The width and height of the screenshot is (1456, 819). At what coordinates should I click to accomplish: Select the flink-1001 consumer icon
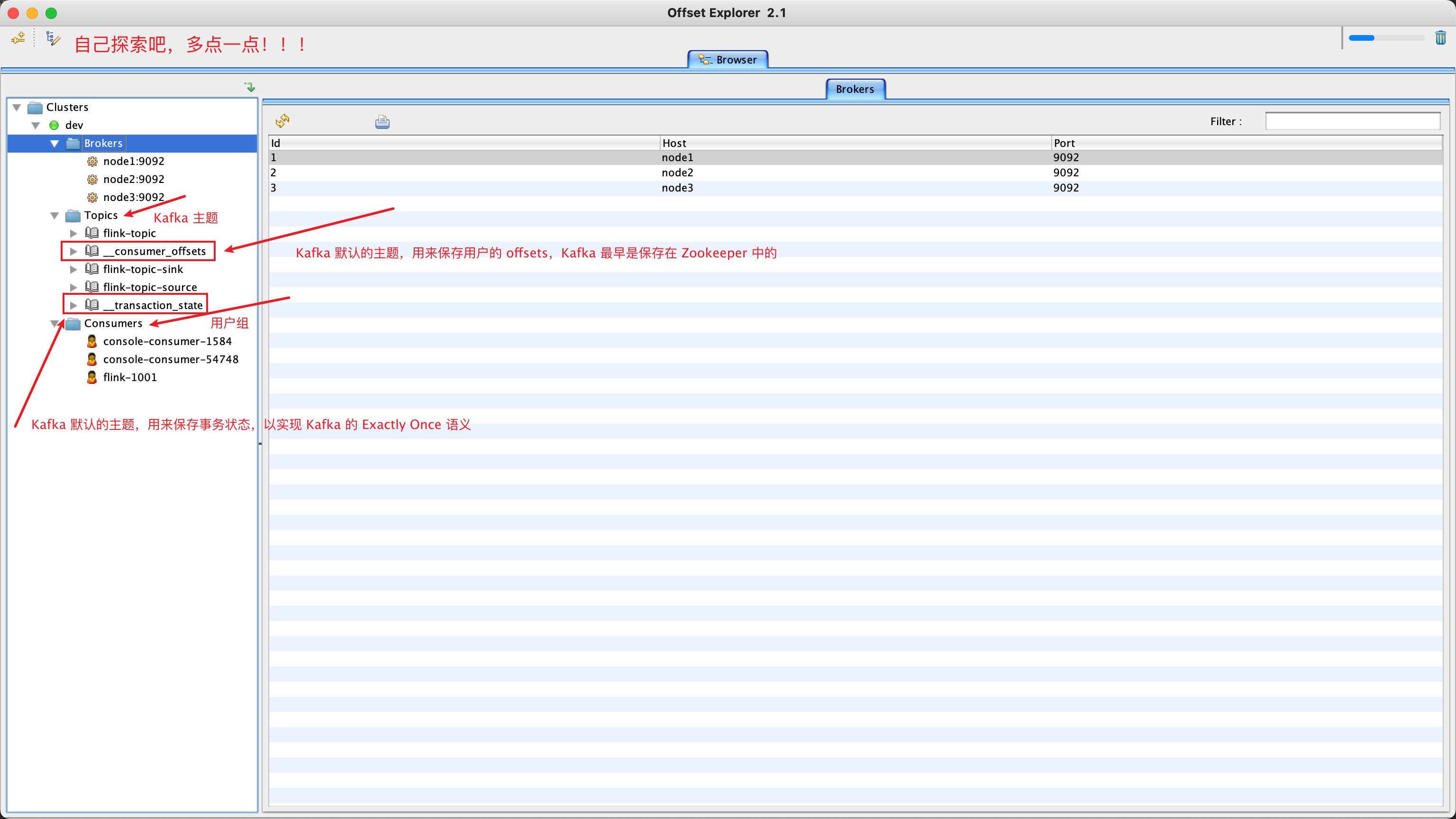(92, 377)
